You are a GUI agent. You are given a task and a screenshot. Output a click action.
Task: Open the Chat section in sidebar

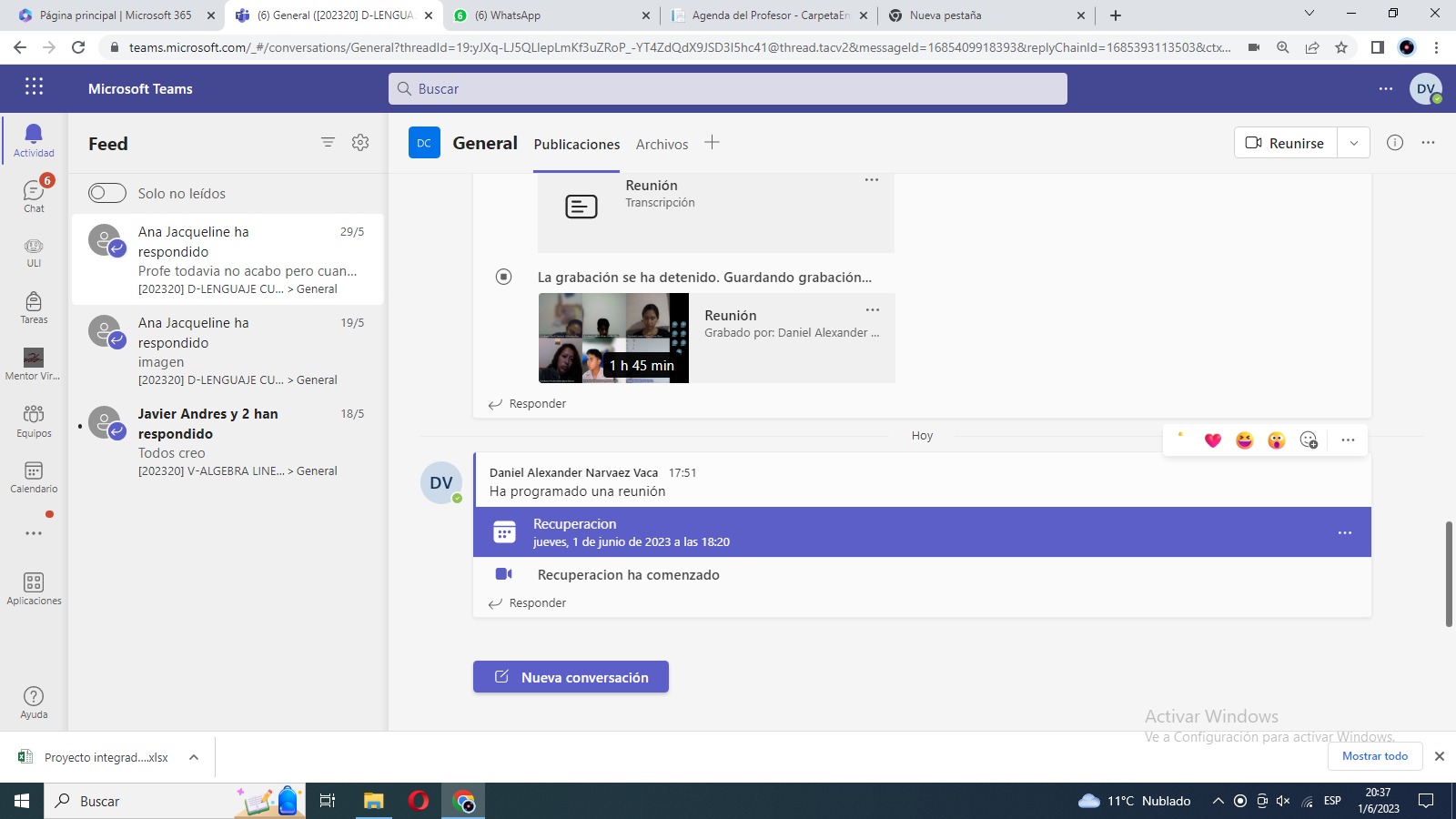pyautogui.click(x=34, y=196)
